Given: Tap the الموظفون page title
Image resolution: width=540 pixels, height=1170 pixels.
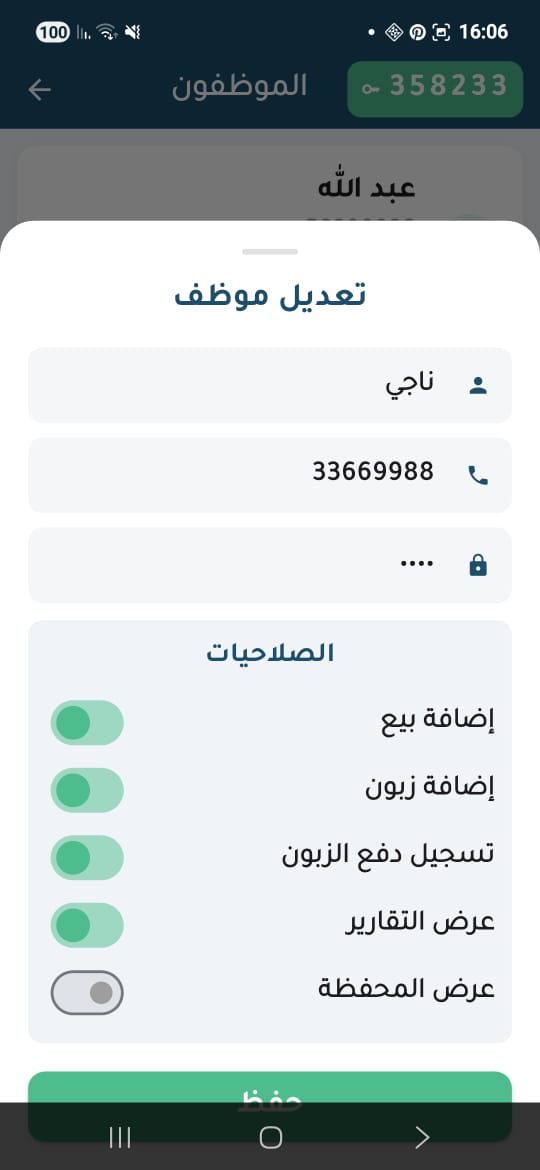Looking at the screenshot, I should [239, 87].
